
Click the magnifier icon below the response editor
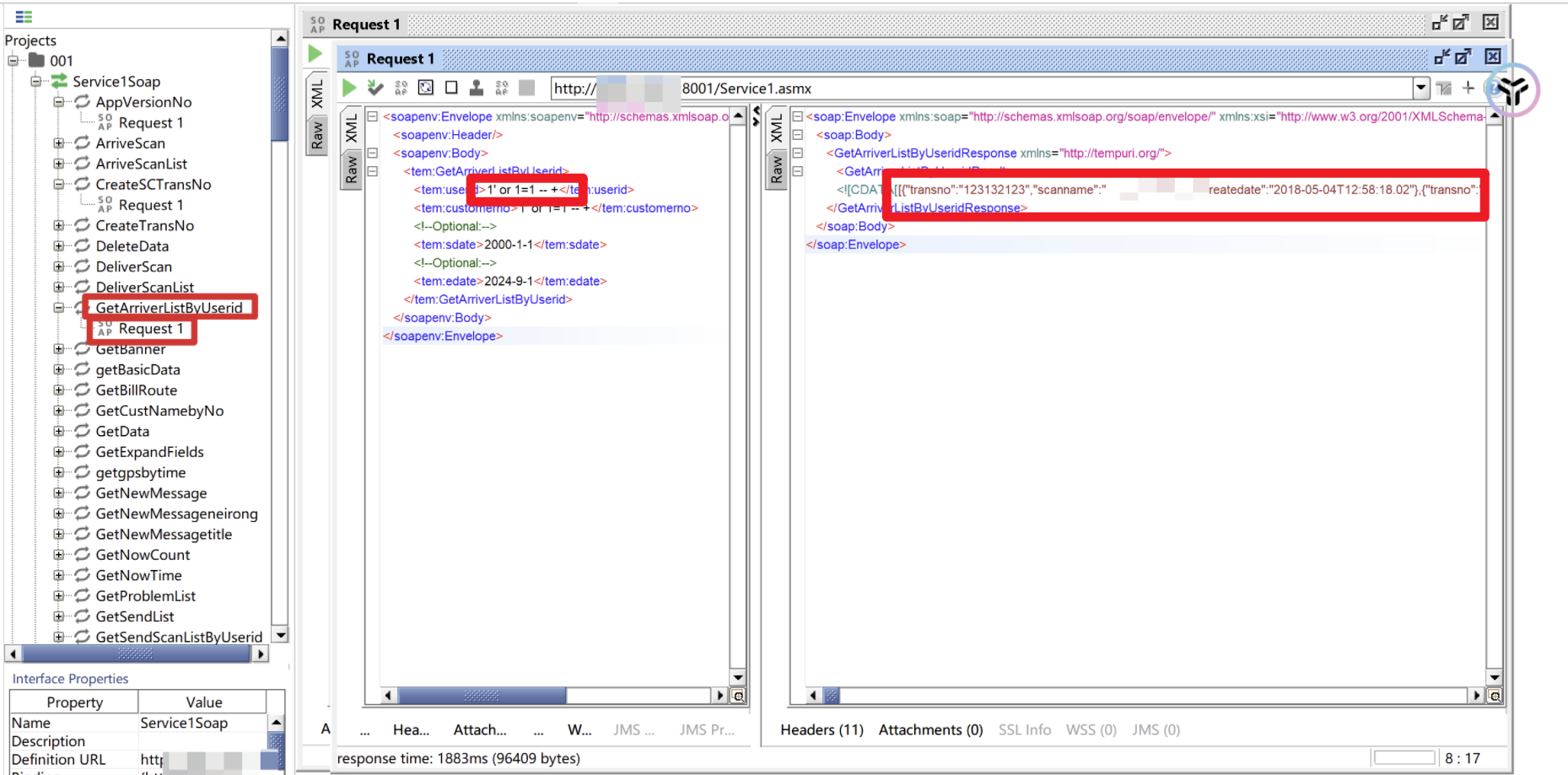click(x=1495, y=696)
